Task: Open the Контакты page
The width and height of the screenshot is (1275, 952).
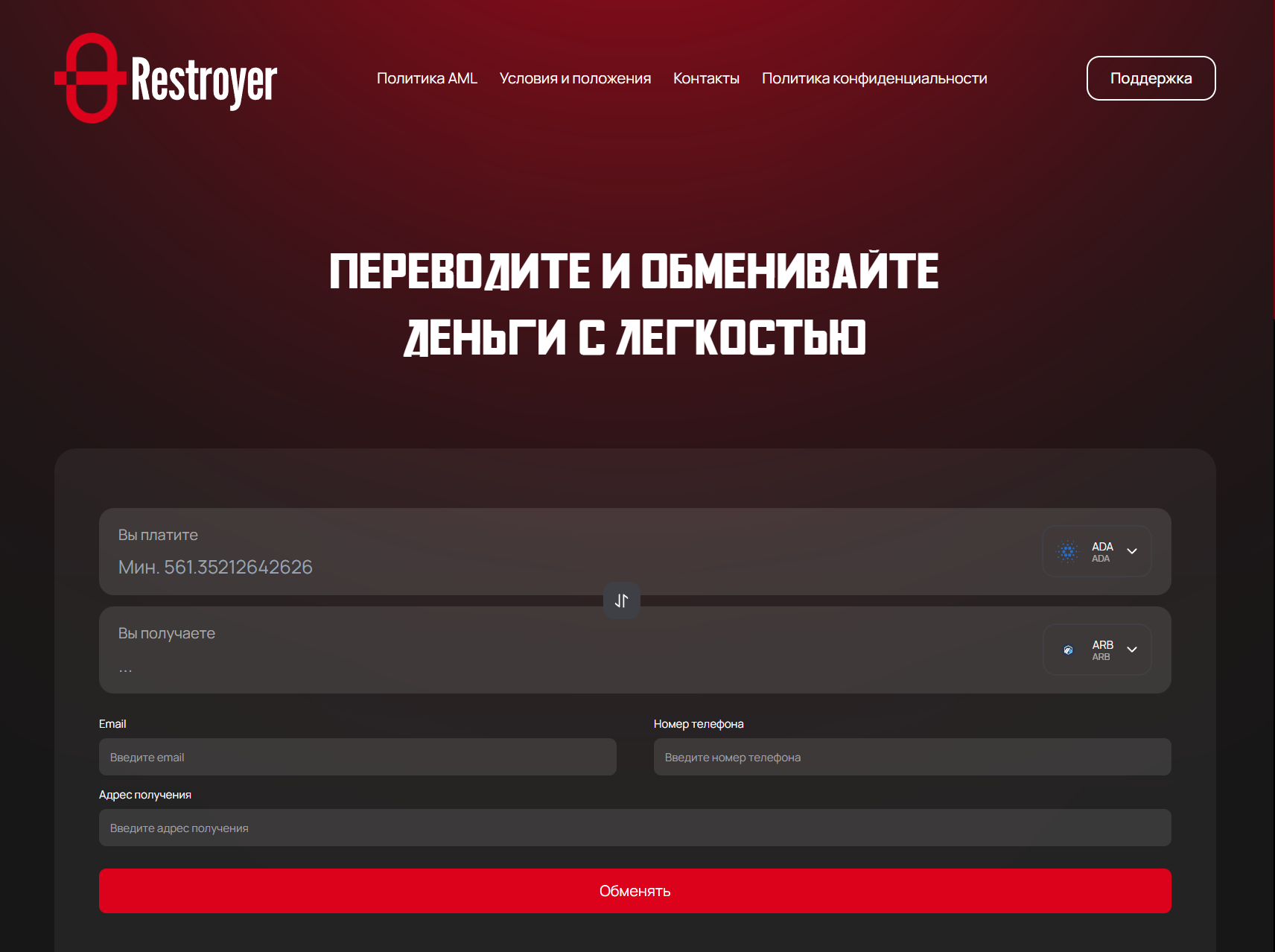Action: coord(706,77)
